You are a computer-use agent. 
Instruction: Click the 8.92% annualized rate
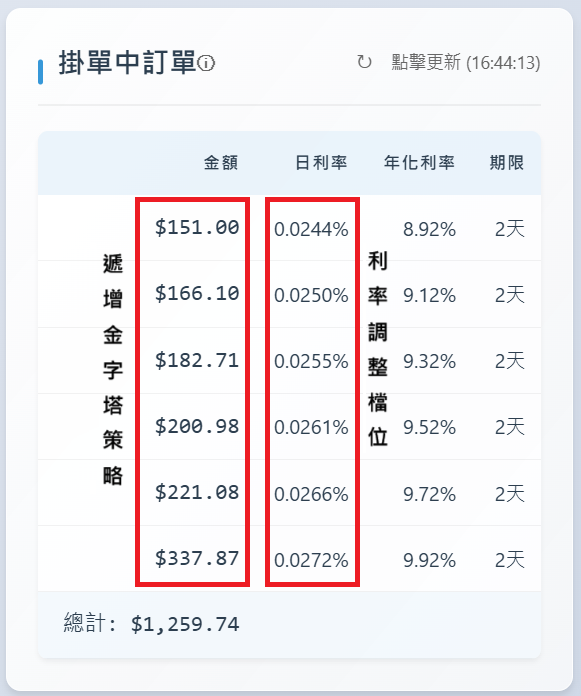[x=429, y=229]
